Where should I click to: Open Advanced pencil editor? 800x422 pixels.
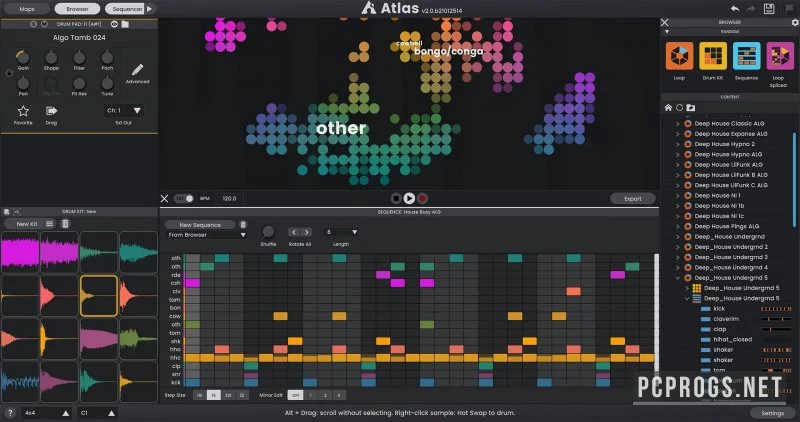[x=137, y=70]
